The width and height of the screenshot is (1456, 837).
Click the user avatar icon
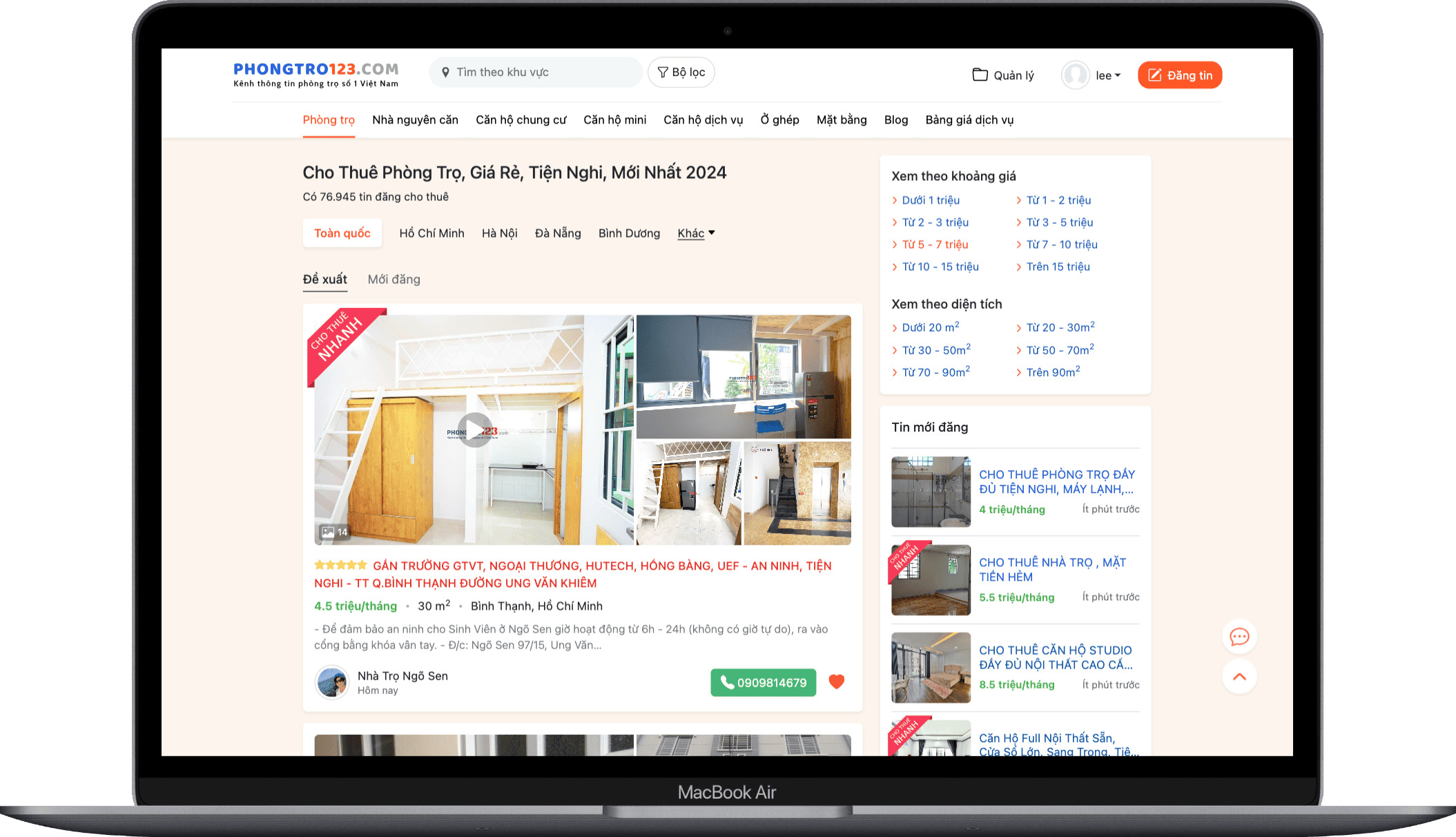(x=1075, y=75)
